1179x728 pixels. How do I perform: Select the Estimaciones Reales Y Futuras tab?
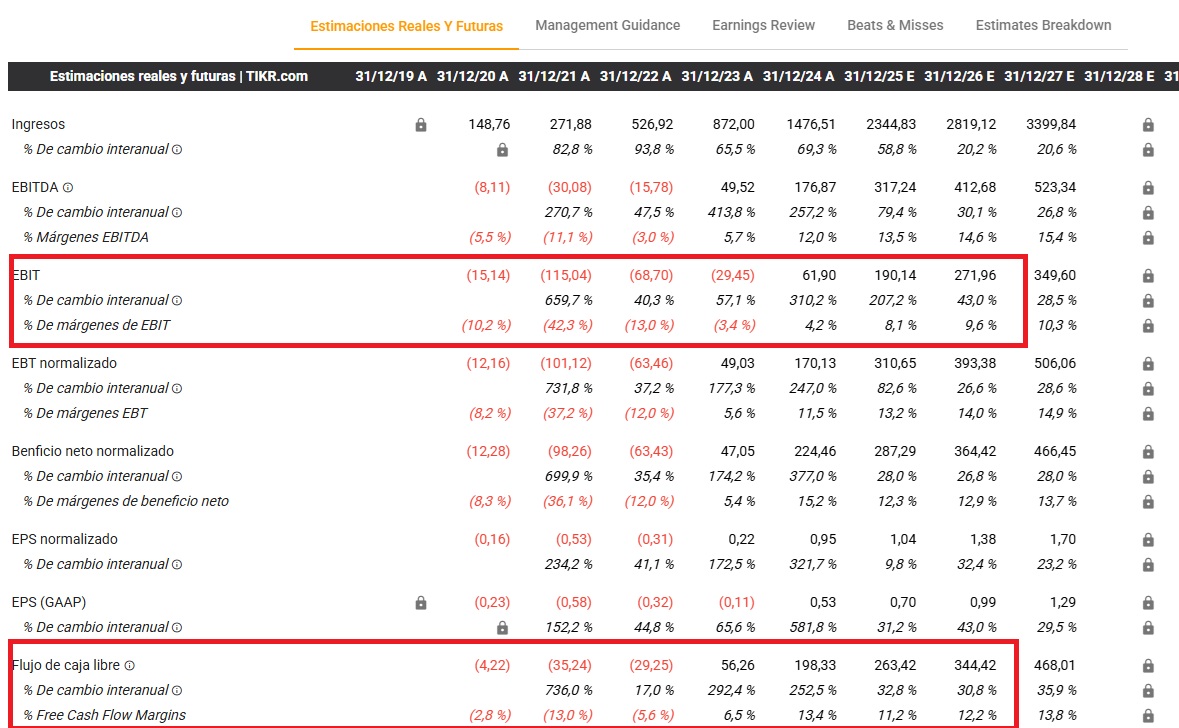(x=406, y=26)
